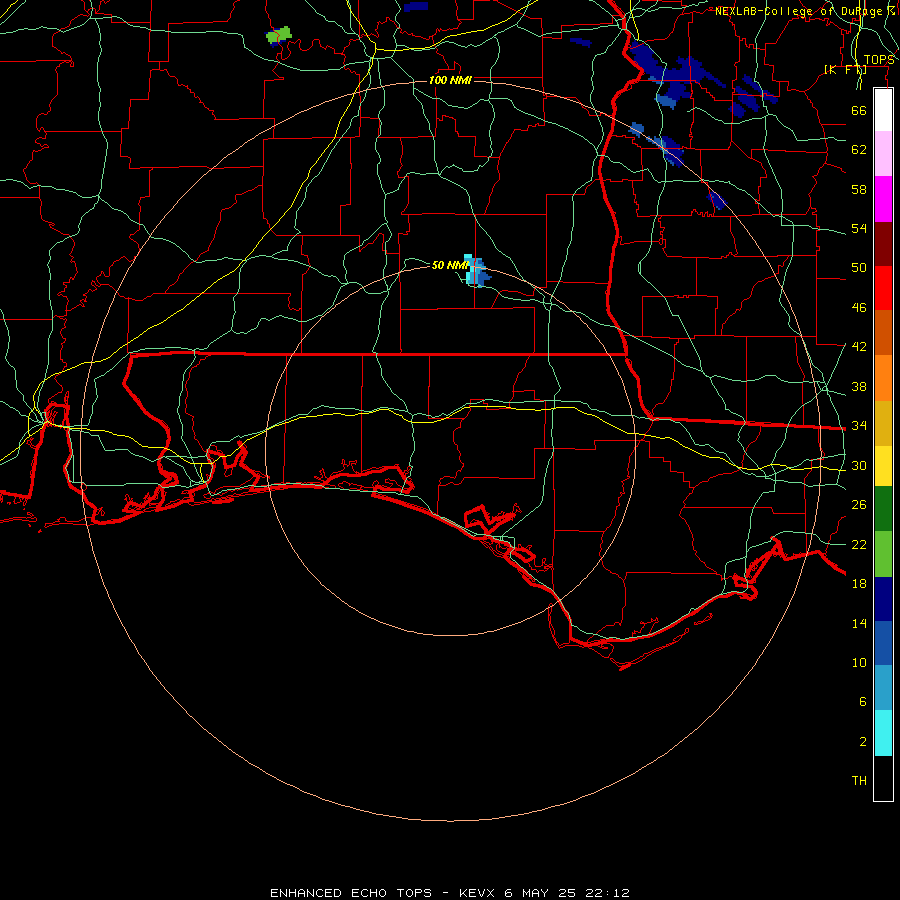Screen dimensions: 900x900
Task: Click the dark green legend swatch
Action: [883, 509]
